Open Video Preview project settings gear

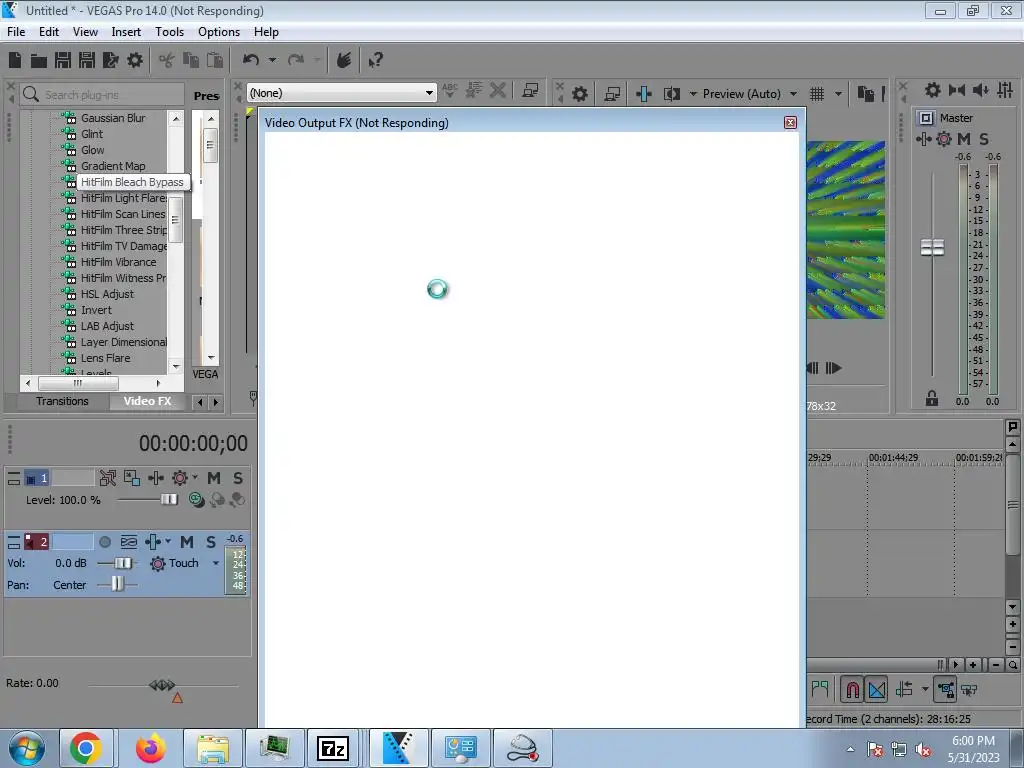pos(579,94)
